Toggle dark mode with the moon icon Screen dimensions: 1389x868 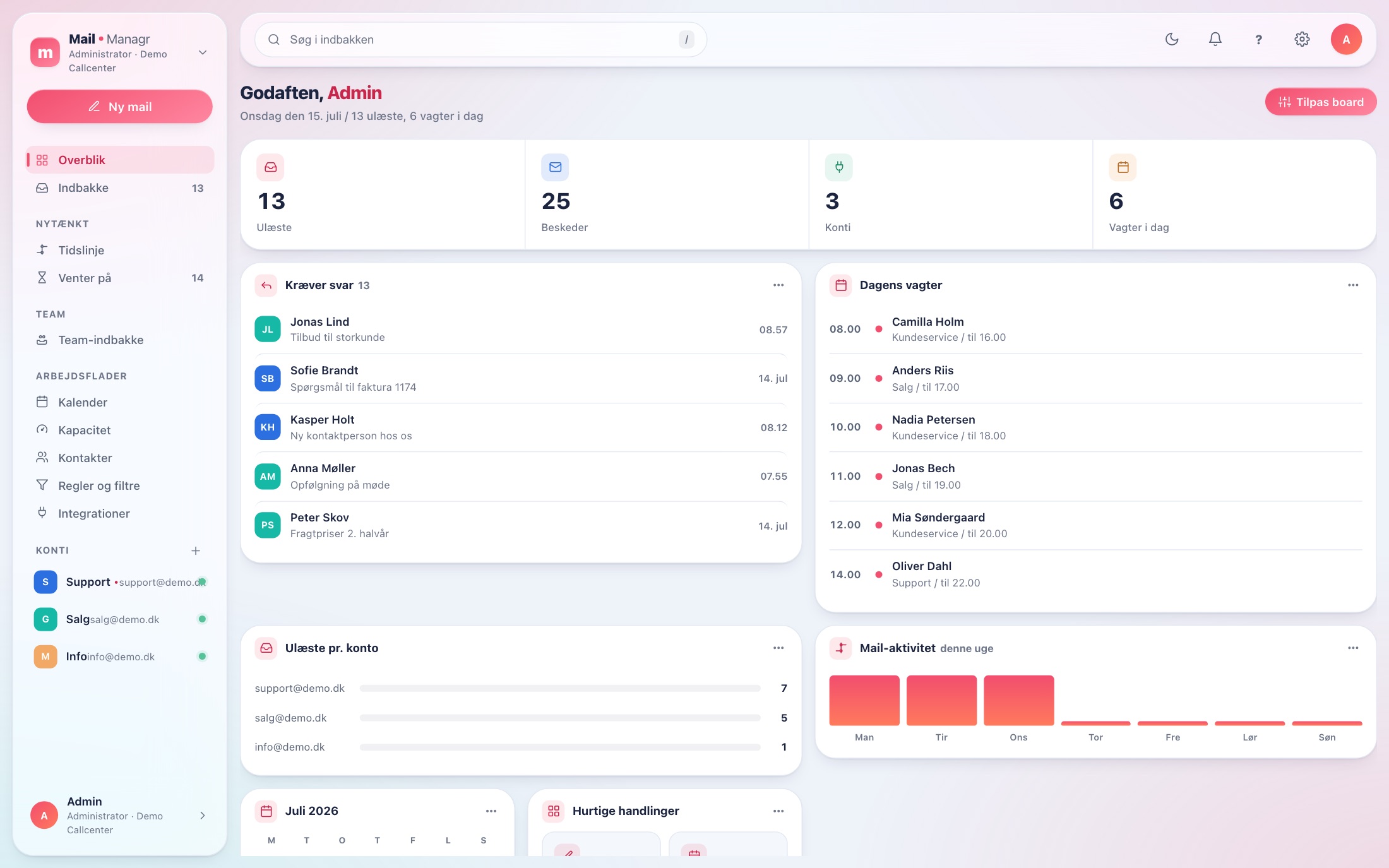(x=1172, y=39)
